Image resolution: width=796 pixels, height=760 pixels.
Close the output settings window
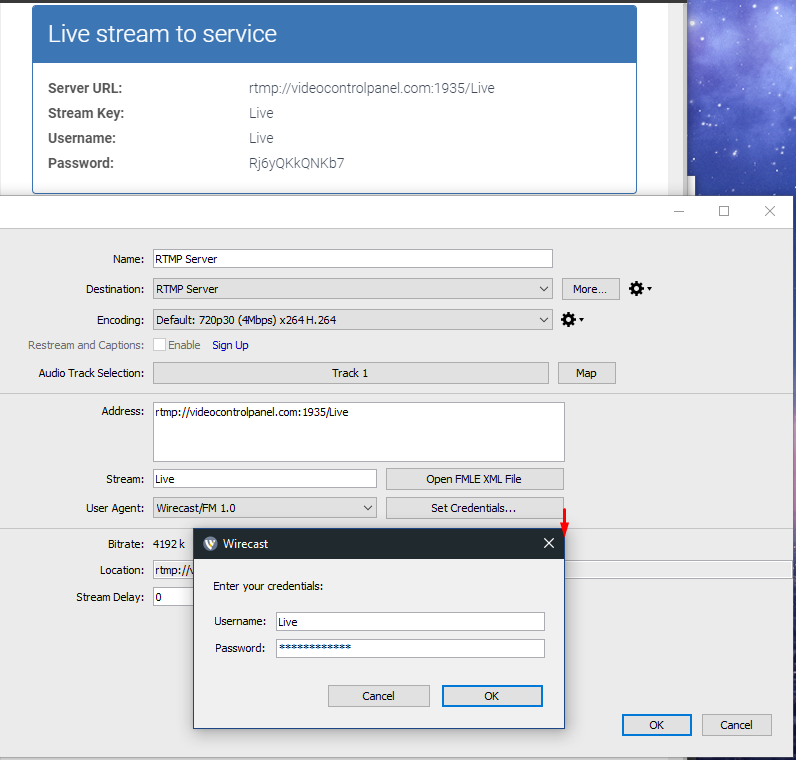coord(770,211)
